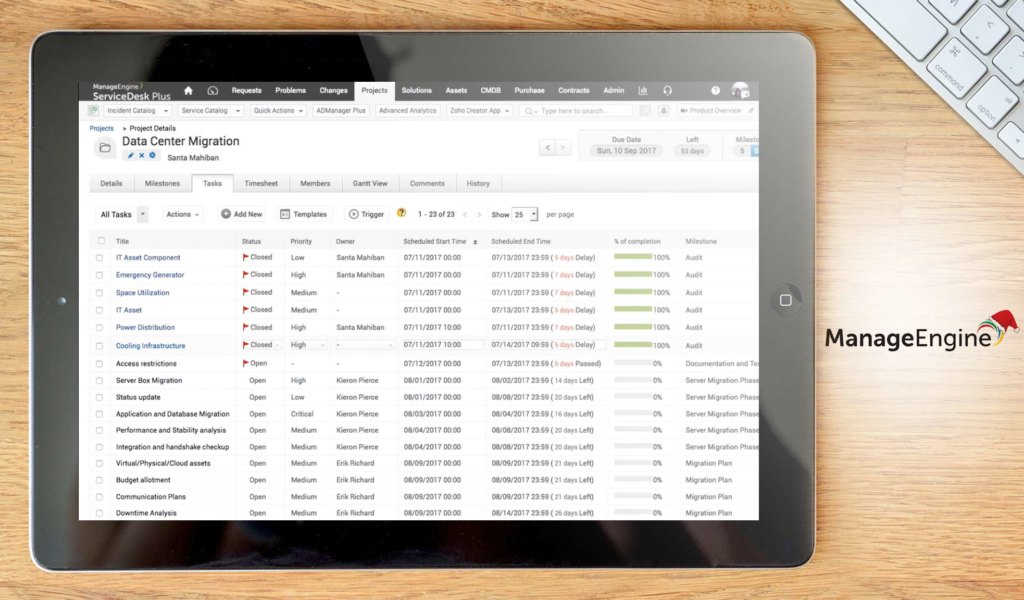
Task: Expand the Actions dropdown menu
Action: pyautogui.click(x=181, y=214)
